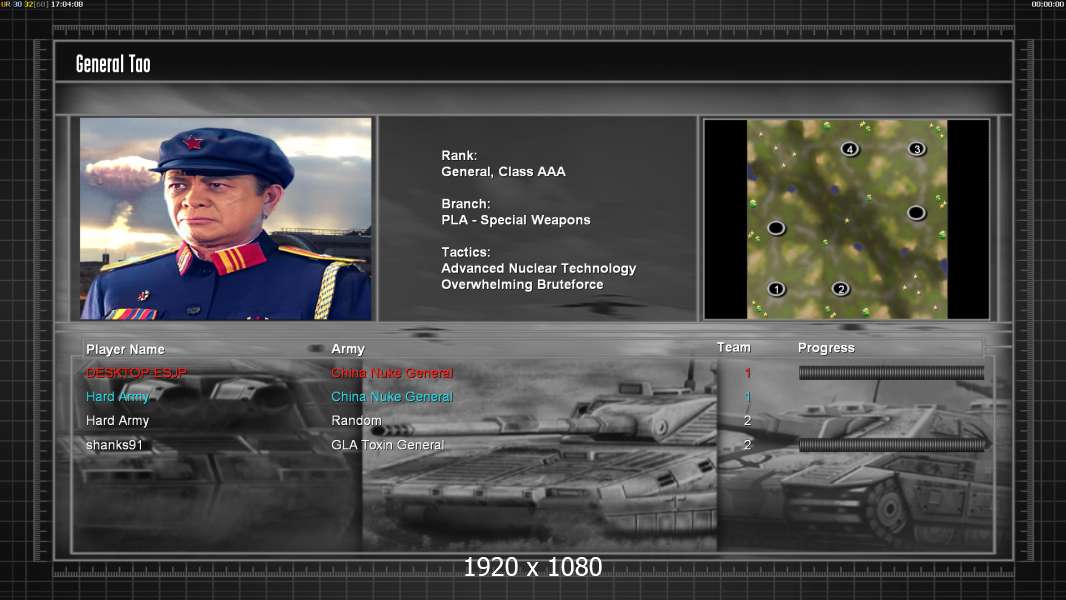
Task: Click the 17:04:08 clock readout
Action: pos(67,4)
